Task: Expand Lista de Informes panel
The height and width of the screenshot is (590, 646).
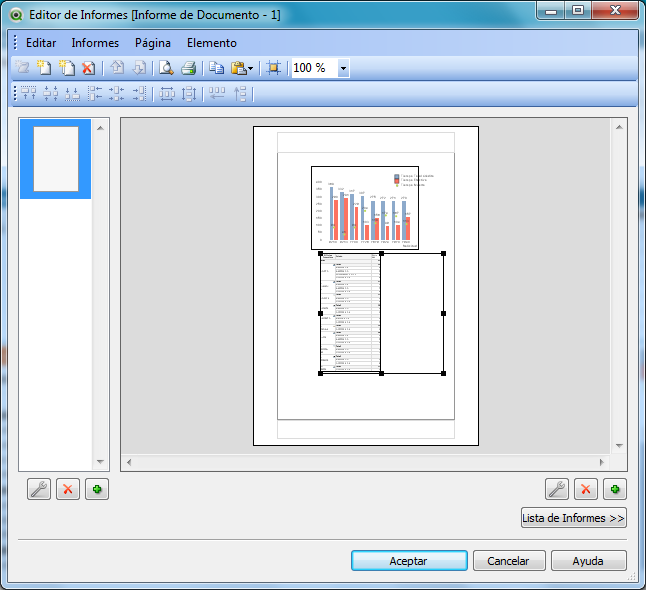Action: coord(573,518)
